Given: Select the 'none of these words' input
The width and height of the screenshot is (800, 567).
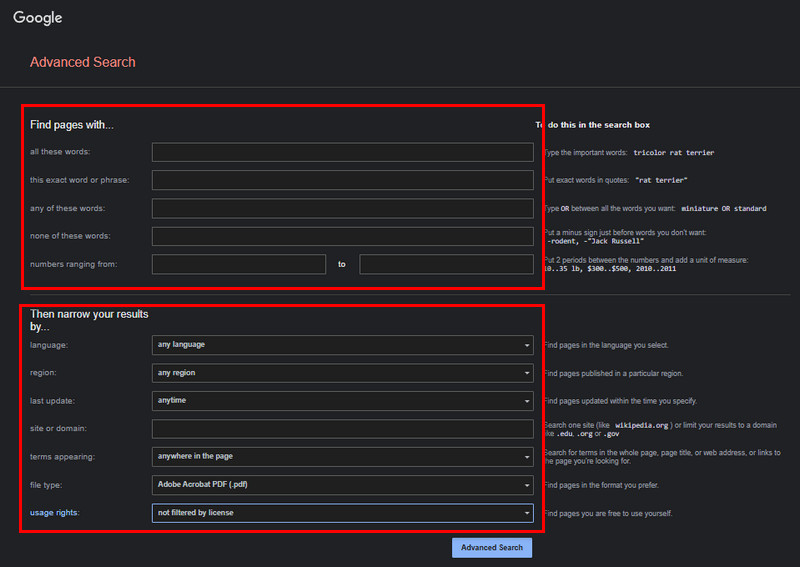Looking at the screenshot, I should (x=342, y=236).
